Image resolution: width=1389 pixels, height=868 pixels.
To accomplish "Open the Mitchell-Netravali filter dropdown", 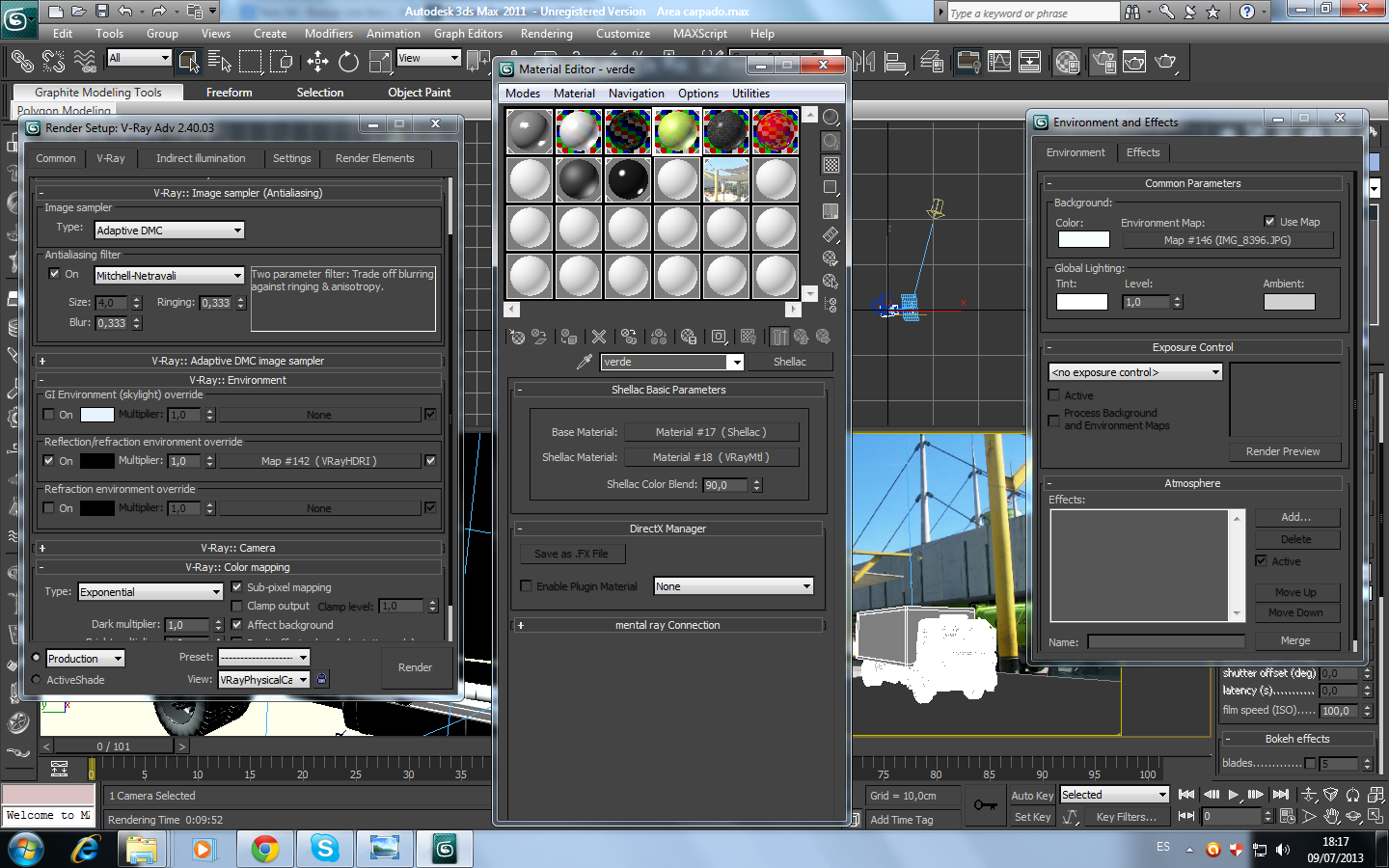I will click(170, 276).
